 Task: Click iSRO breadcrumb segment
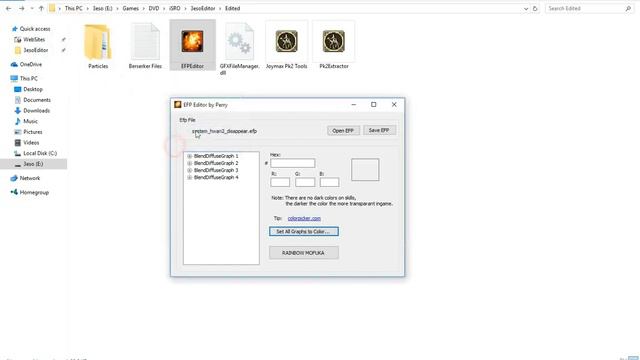175,8
